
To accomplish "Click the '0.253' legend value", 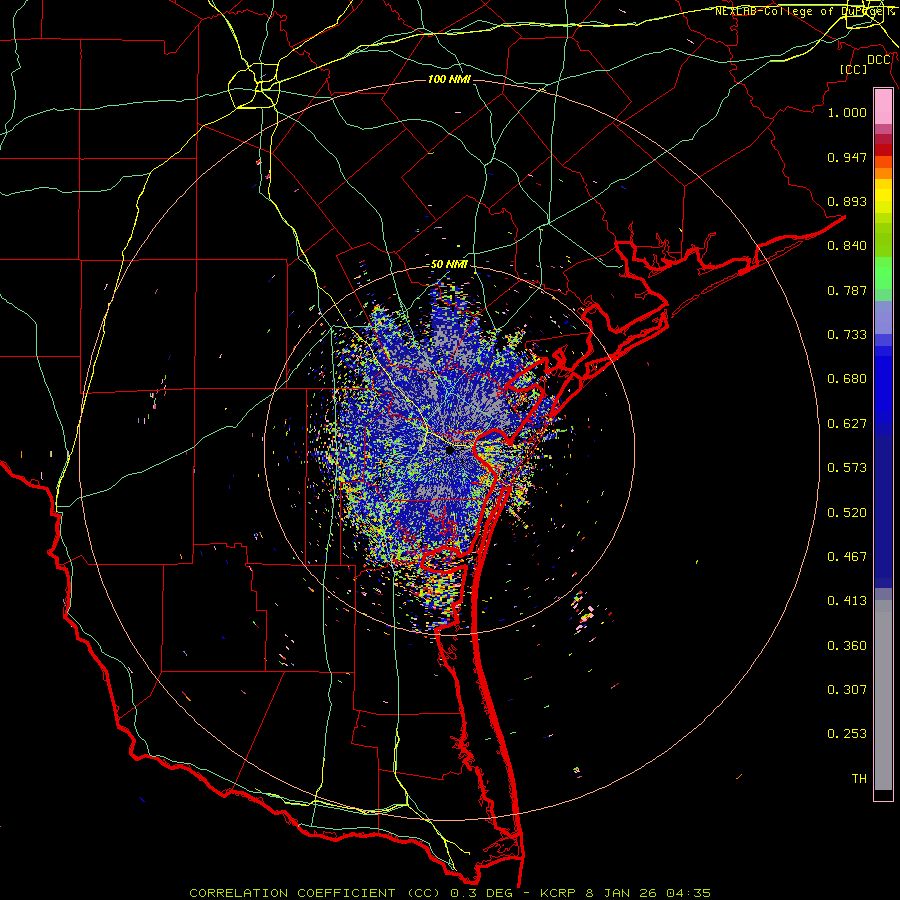I will coord(847,734).
